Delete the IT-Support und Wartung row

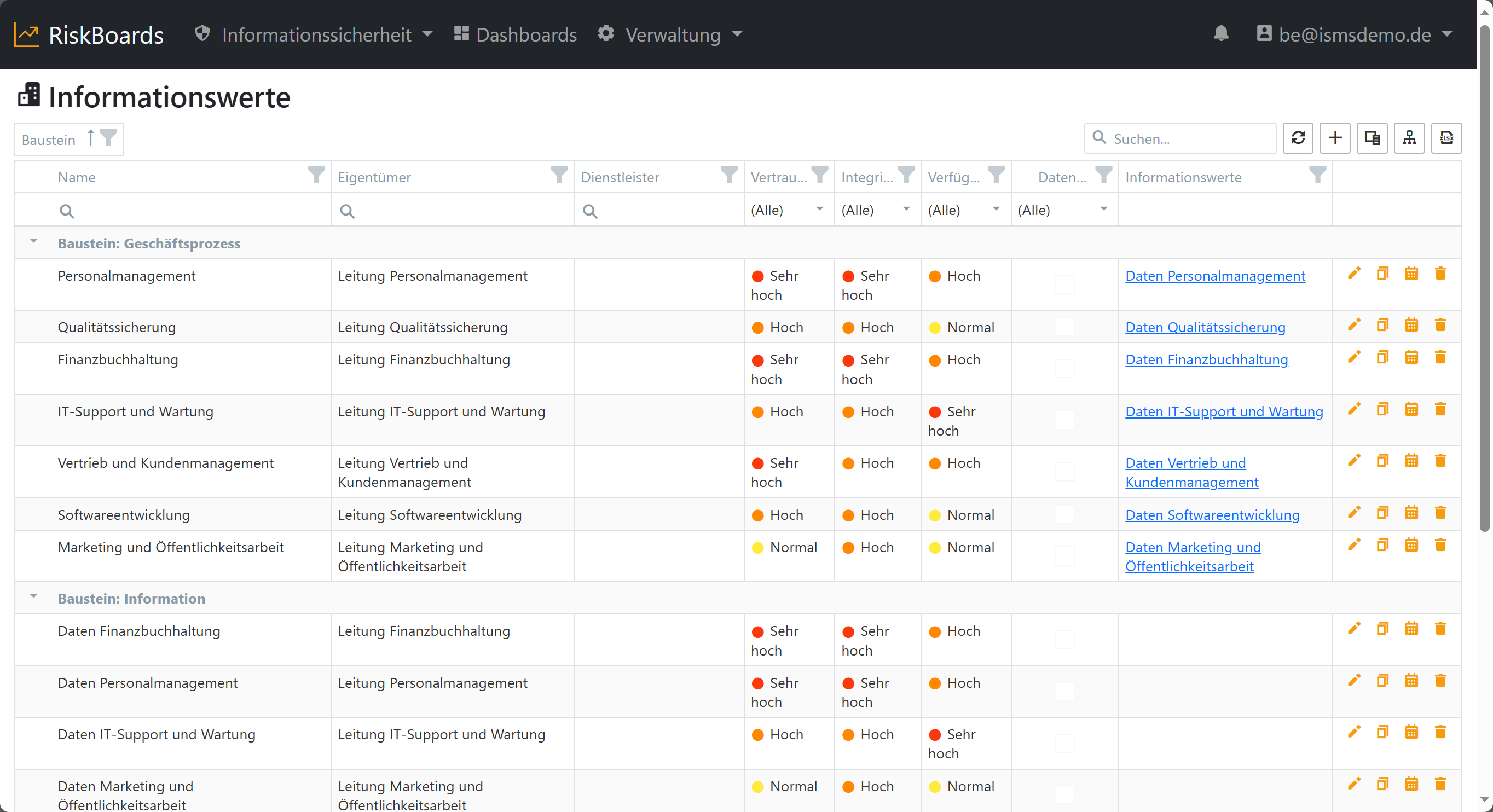point(1440,409)
